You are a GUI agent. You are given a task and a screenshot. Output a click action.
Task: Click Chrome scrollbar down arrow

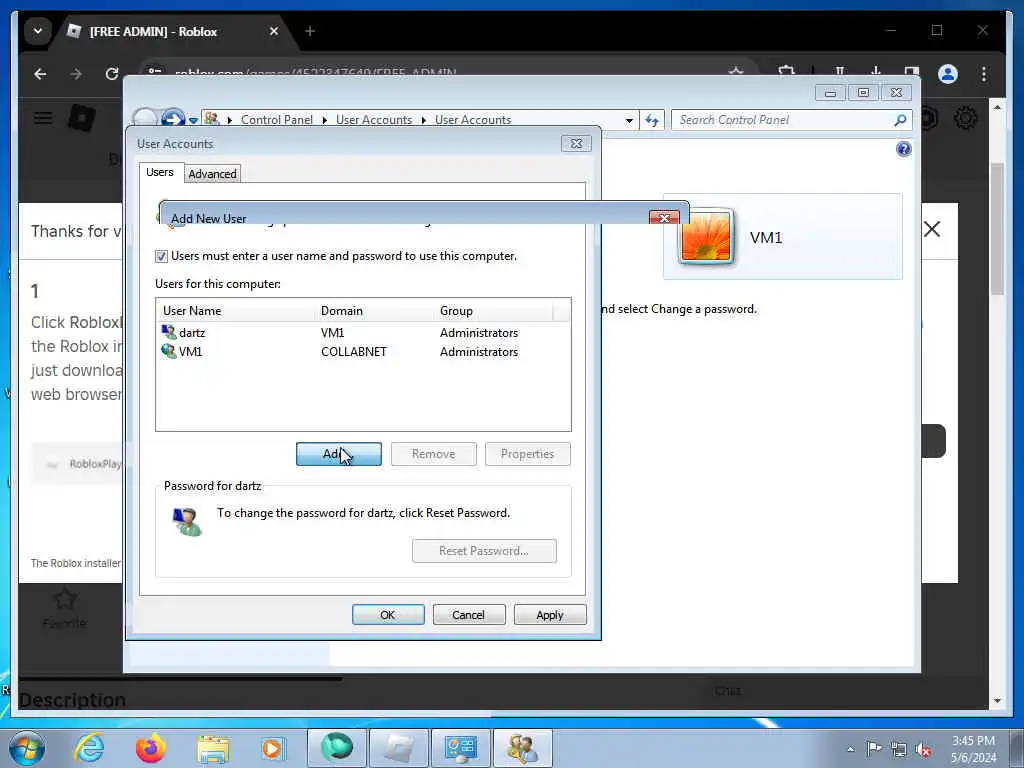tap(997, 701)
